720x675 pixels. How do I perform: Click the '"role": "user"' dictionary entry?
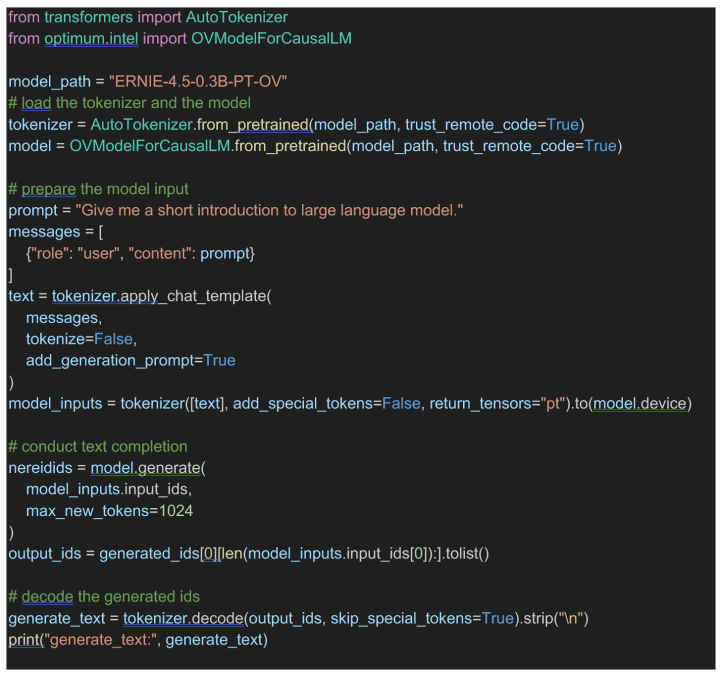75,253
